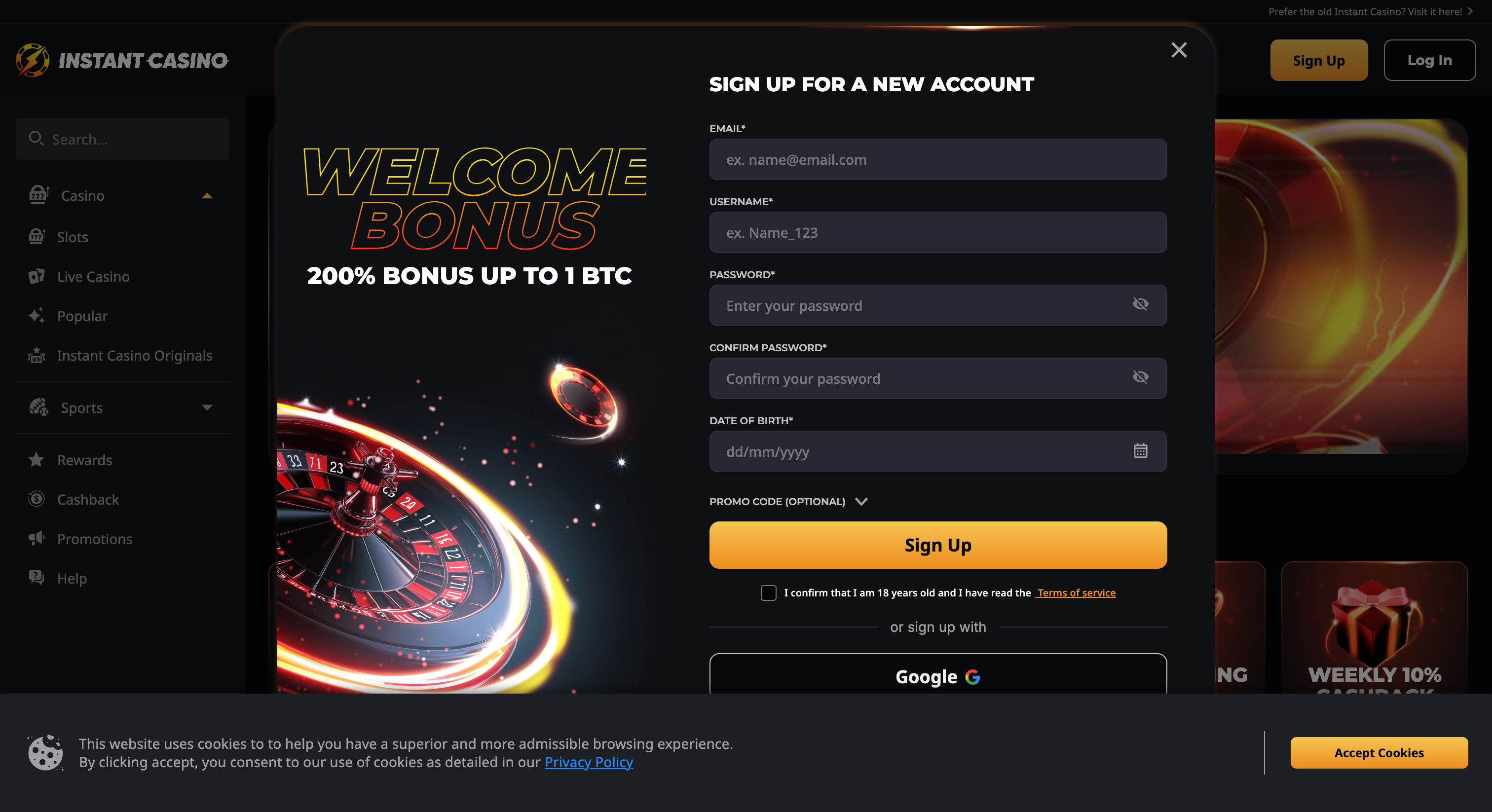Accept Cookies at the bottom banner

1378,753
